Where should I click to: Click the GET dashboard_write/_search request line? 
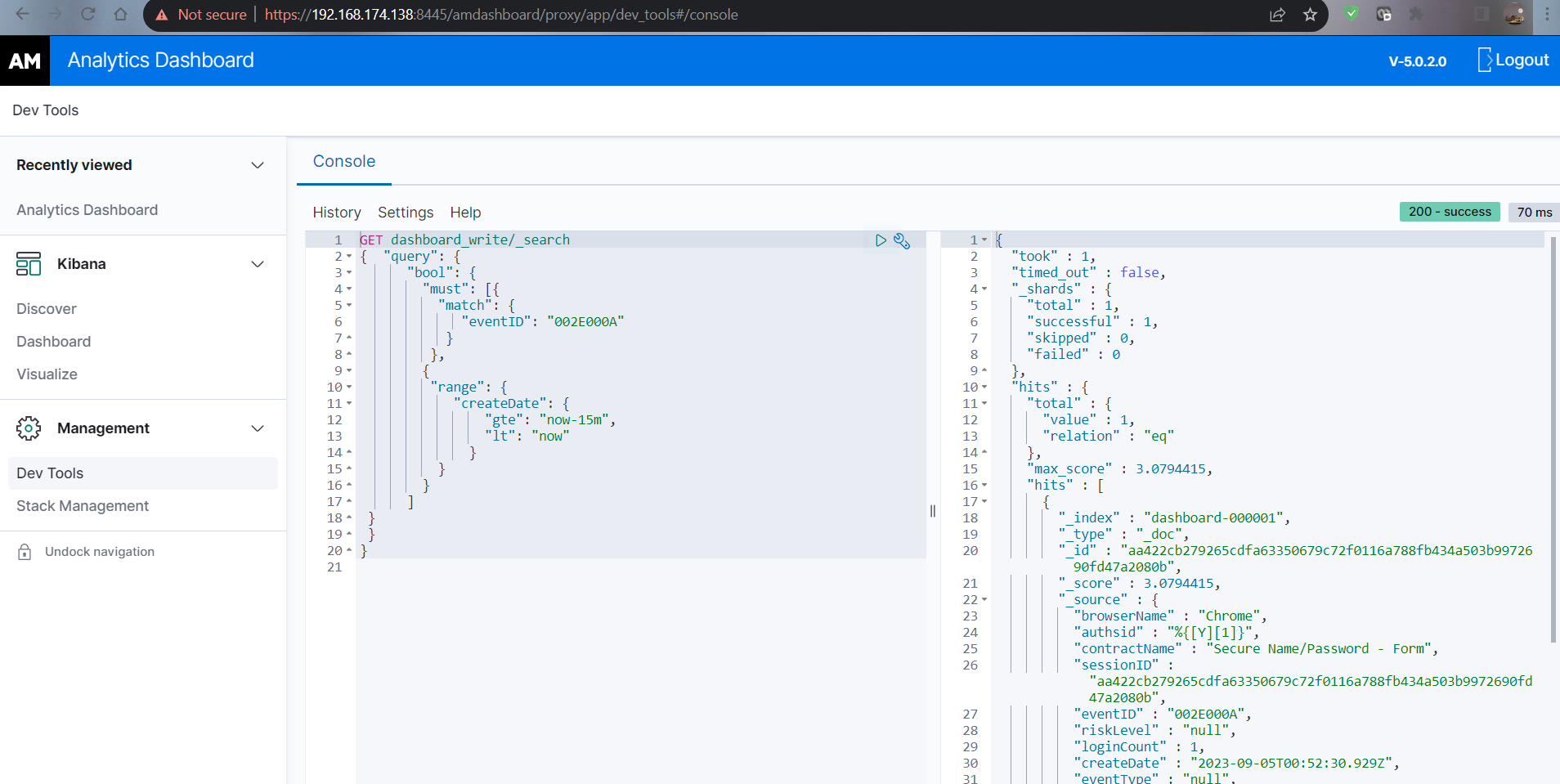[464, 240]
